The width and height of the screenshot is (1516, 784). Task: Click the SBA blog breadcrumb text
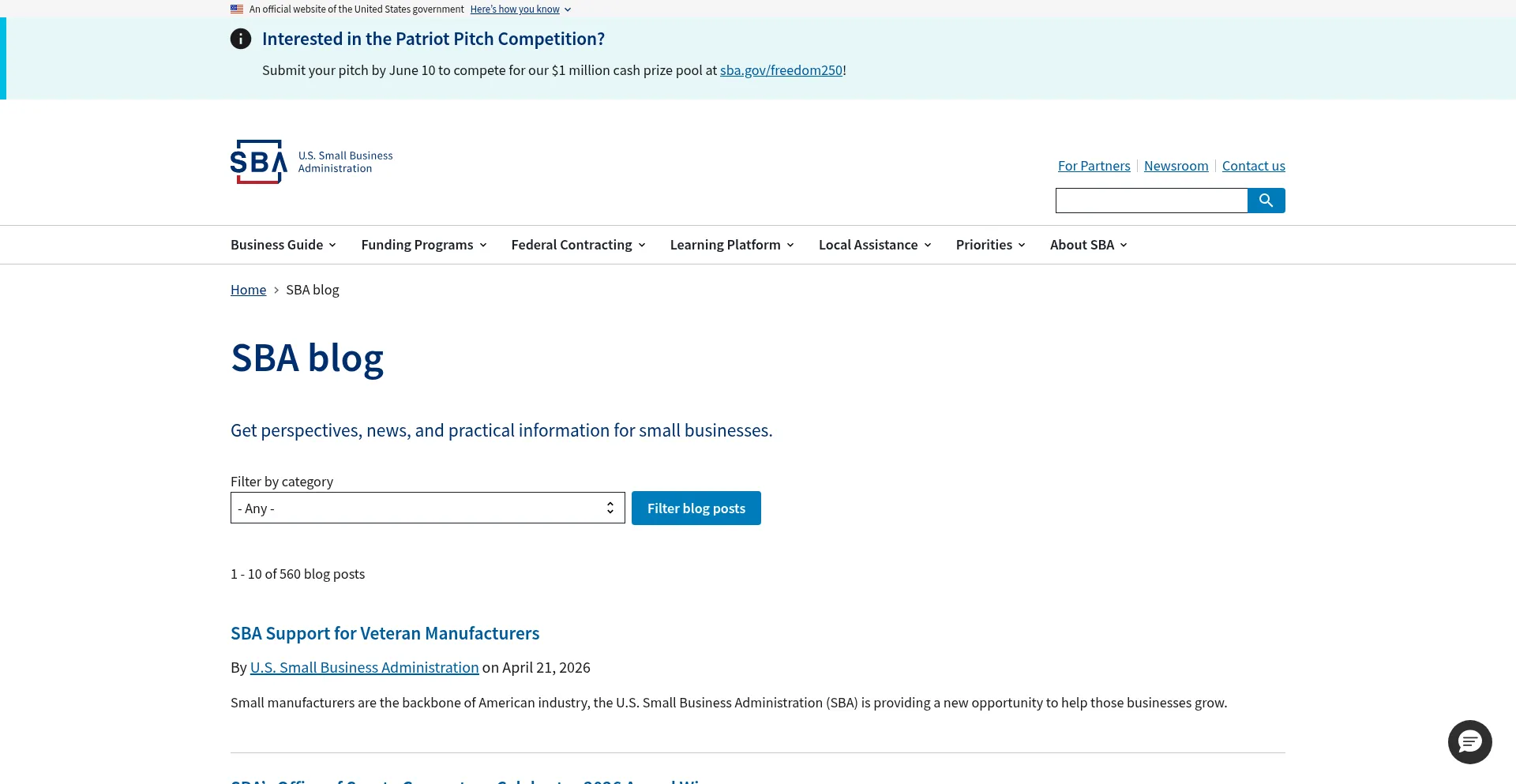click(x=313, y=290)
